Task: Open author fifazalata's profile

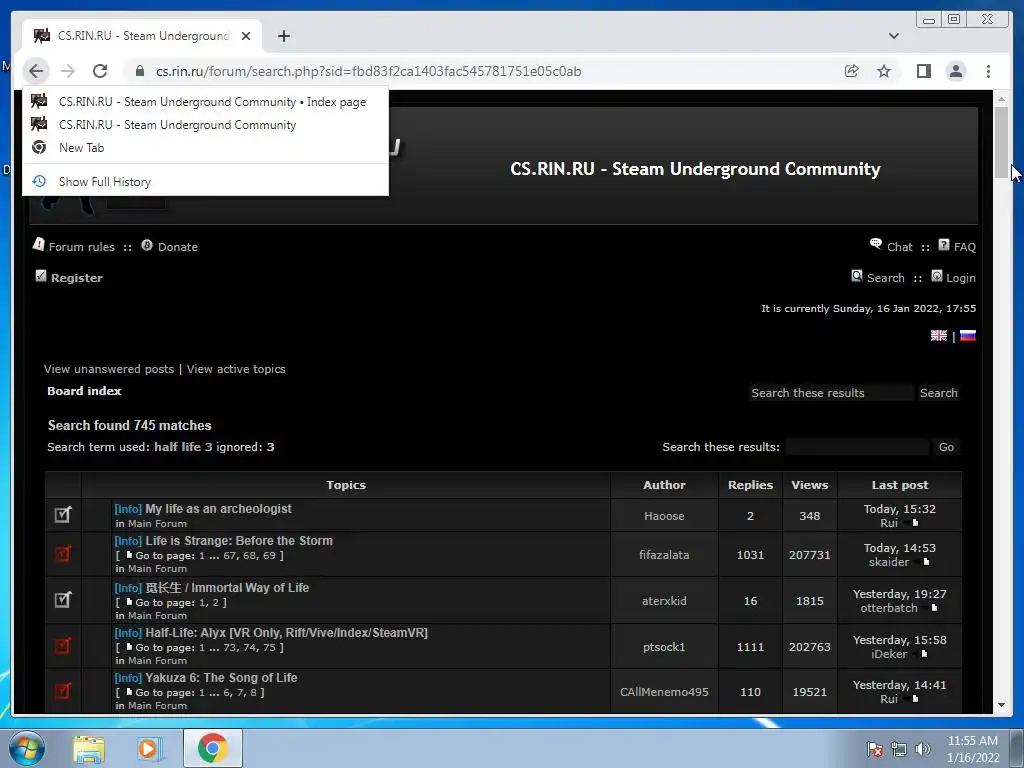Action: [x=664, y=555]
